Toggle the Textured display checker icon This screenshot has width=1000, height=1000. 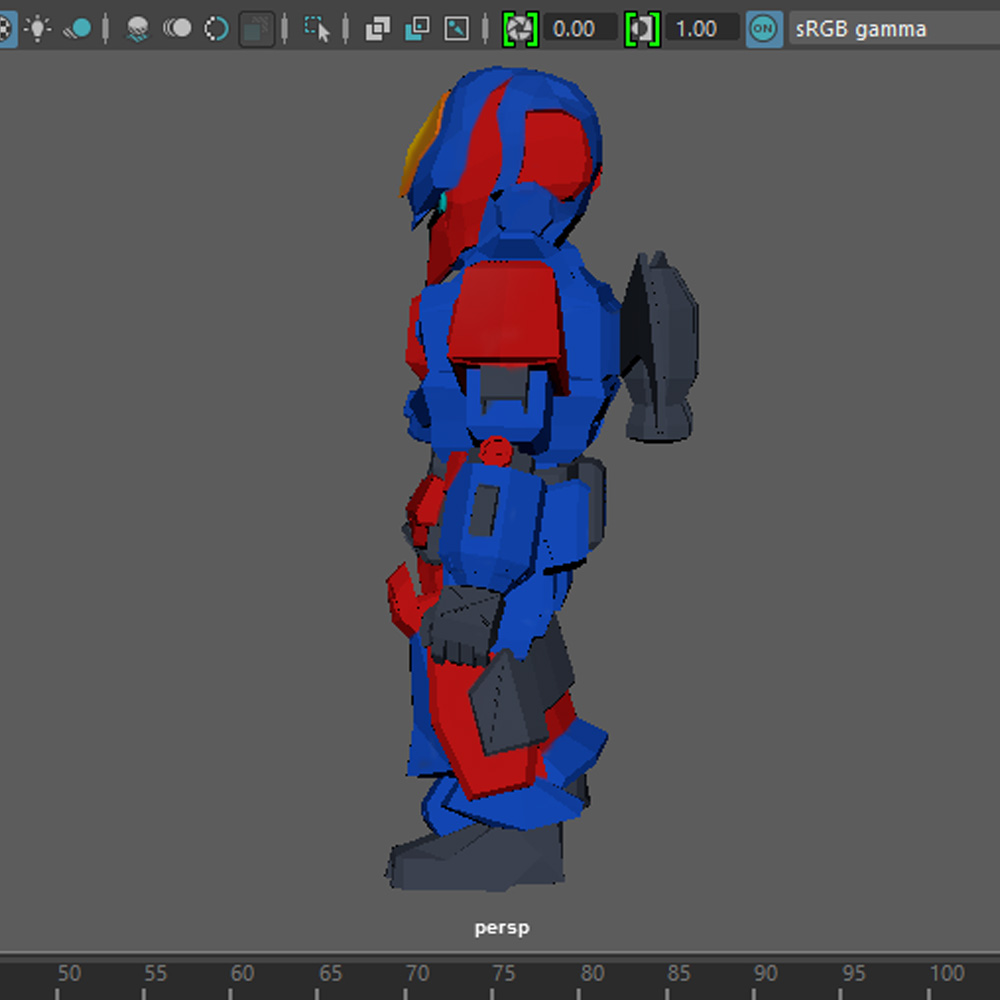pyautogui.click(x=5, y=28)
